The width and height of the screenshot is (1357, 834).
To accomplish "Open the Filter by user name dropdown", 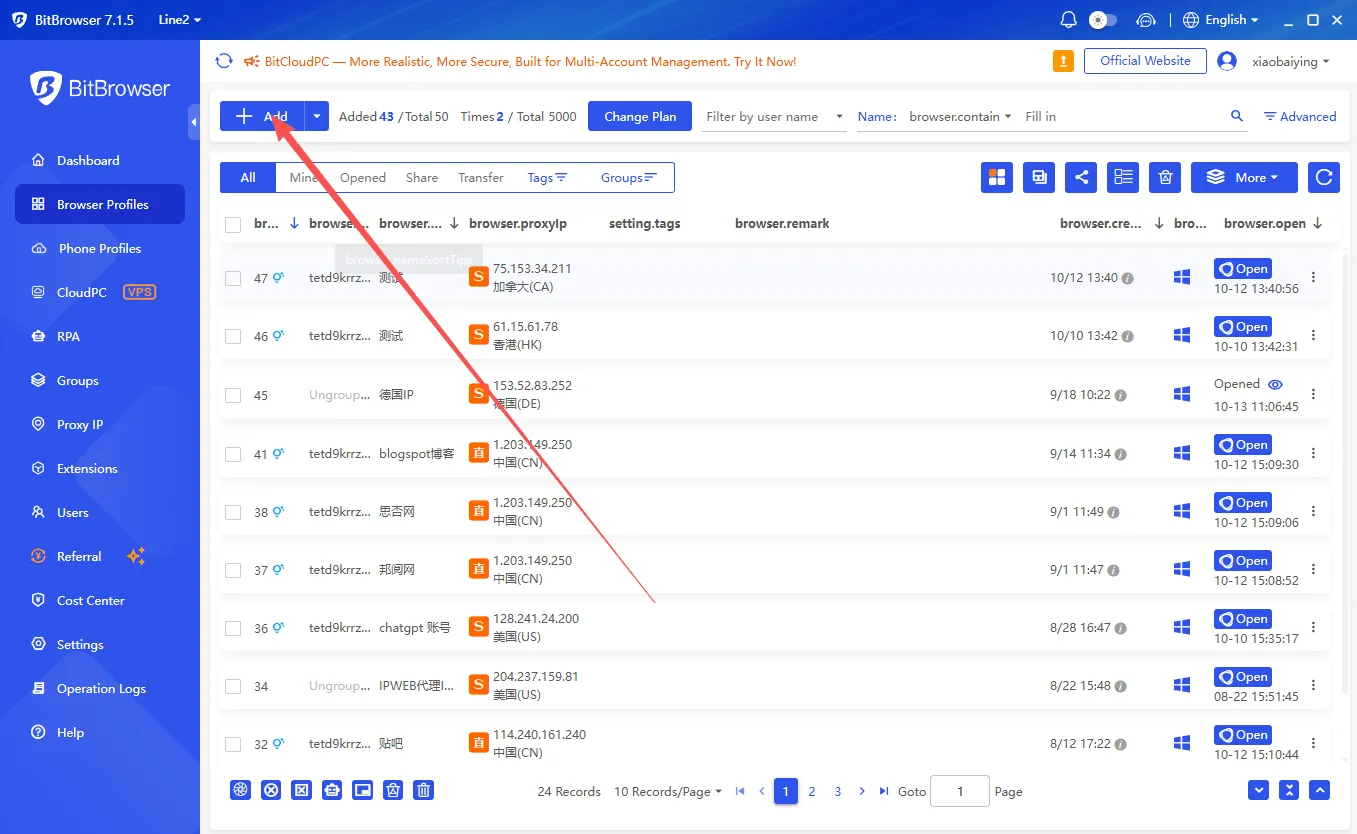I will 775,116.
